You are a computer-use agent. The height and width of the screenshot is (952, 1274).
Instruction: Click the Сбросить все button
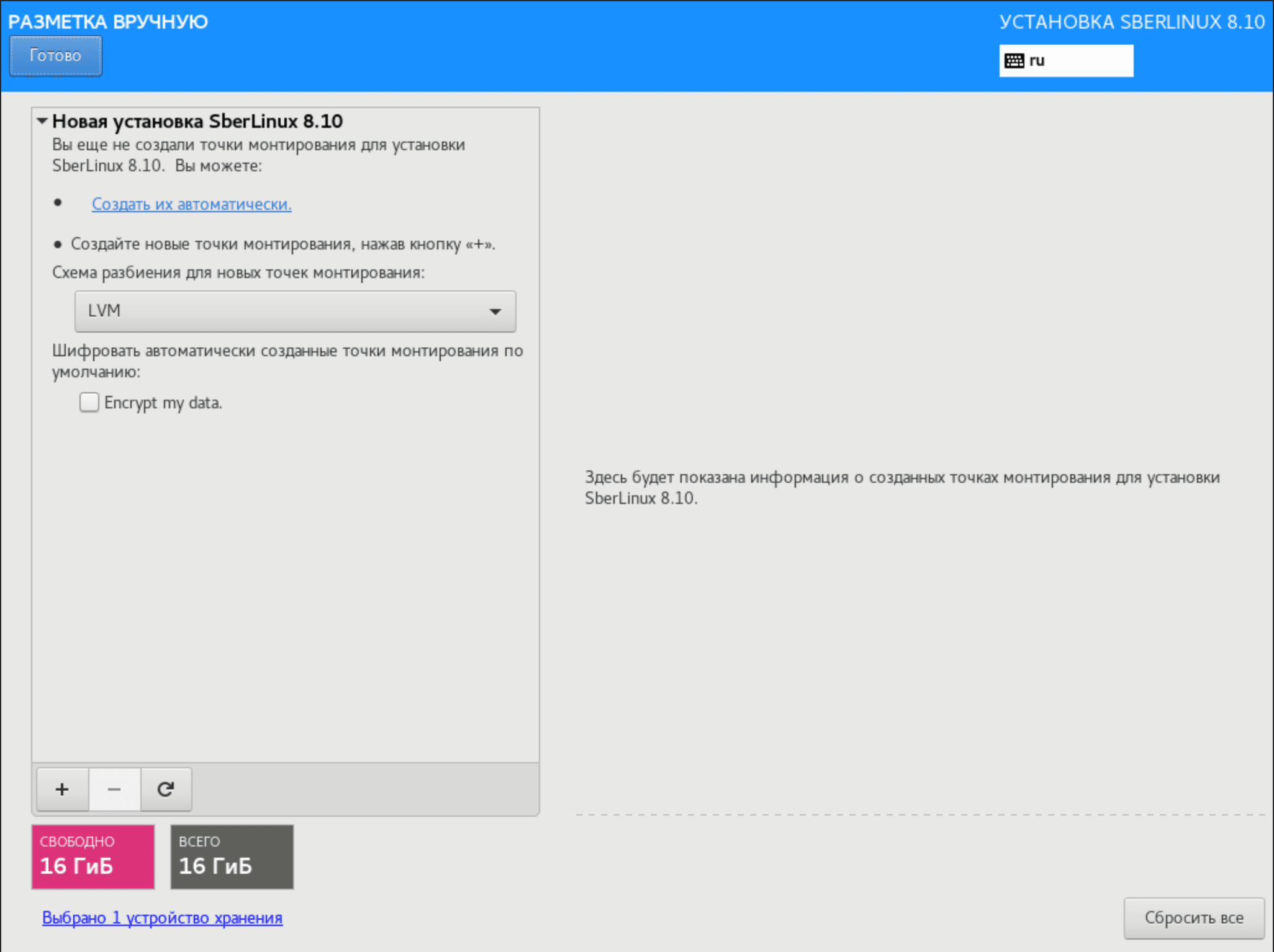(1194, 918)
